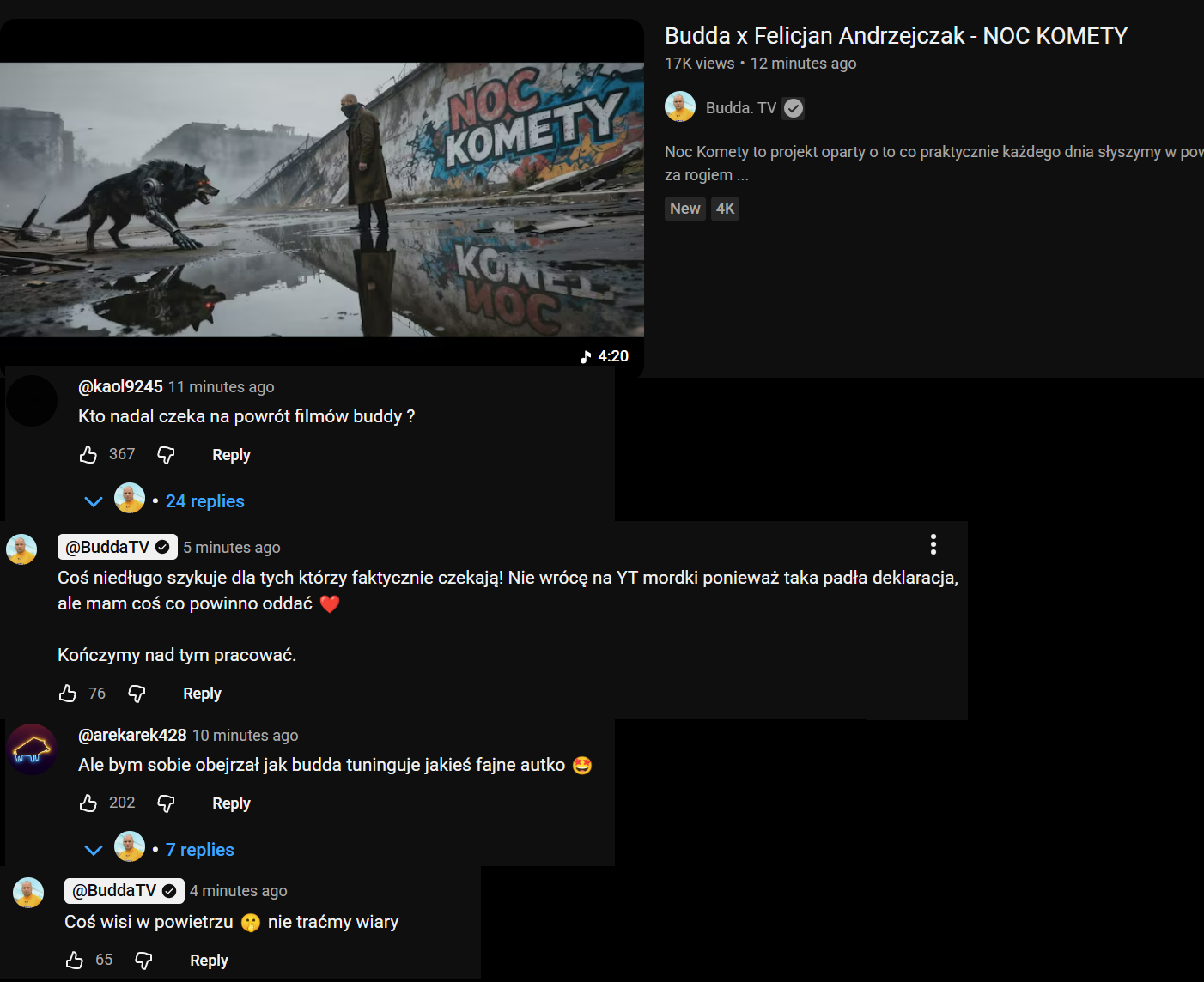Viewport: 1204px width, 982px height.
Task: Reply to @arekarek428's comment
Action: 231,803
